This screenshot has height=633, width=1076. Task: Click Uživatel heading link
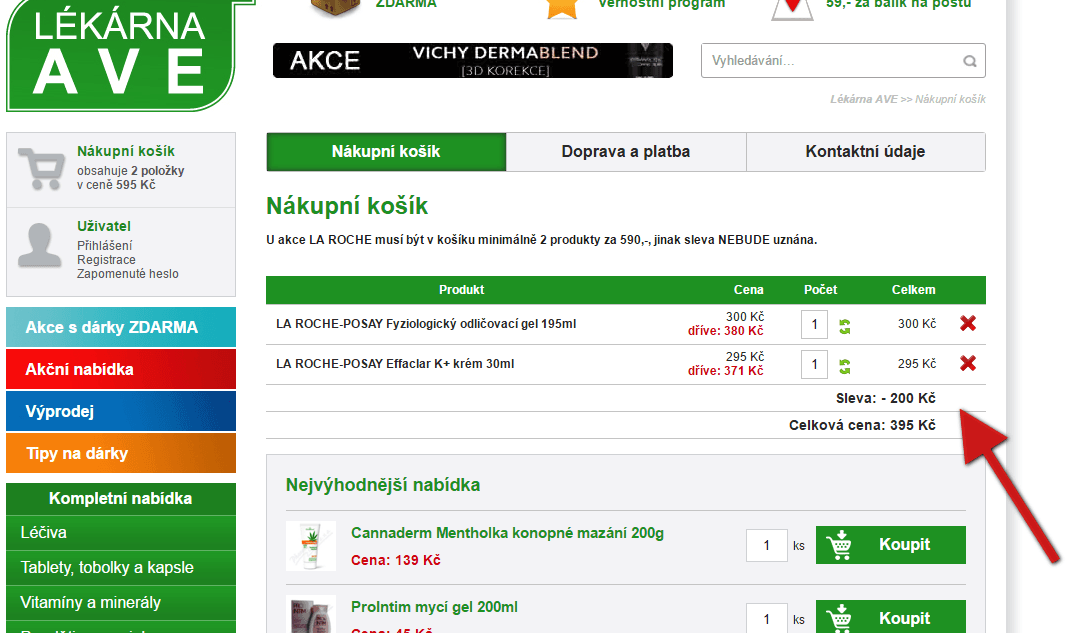104,226
